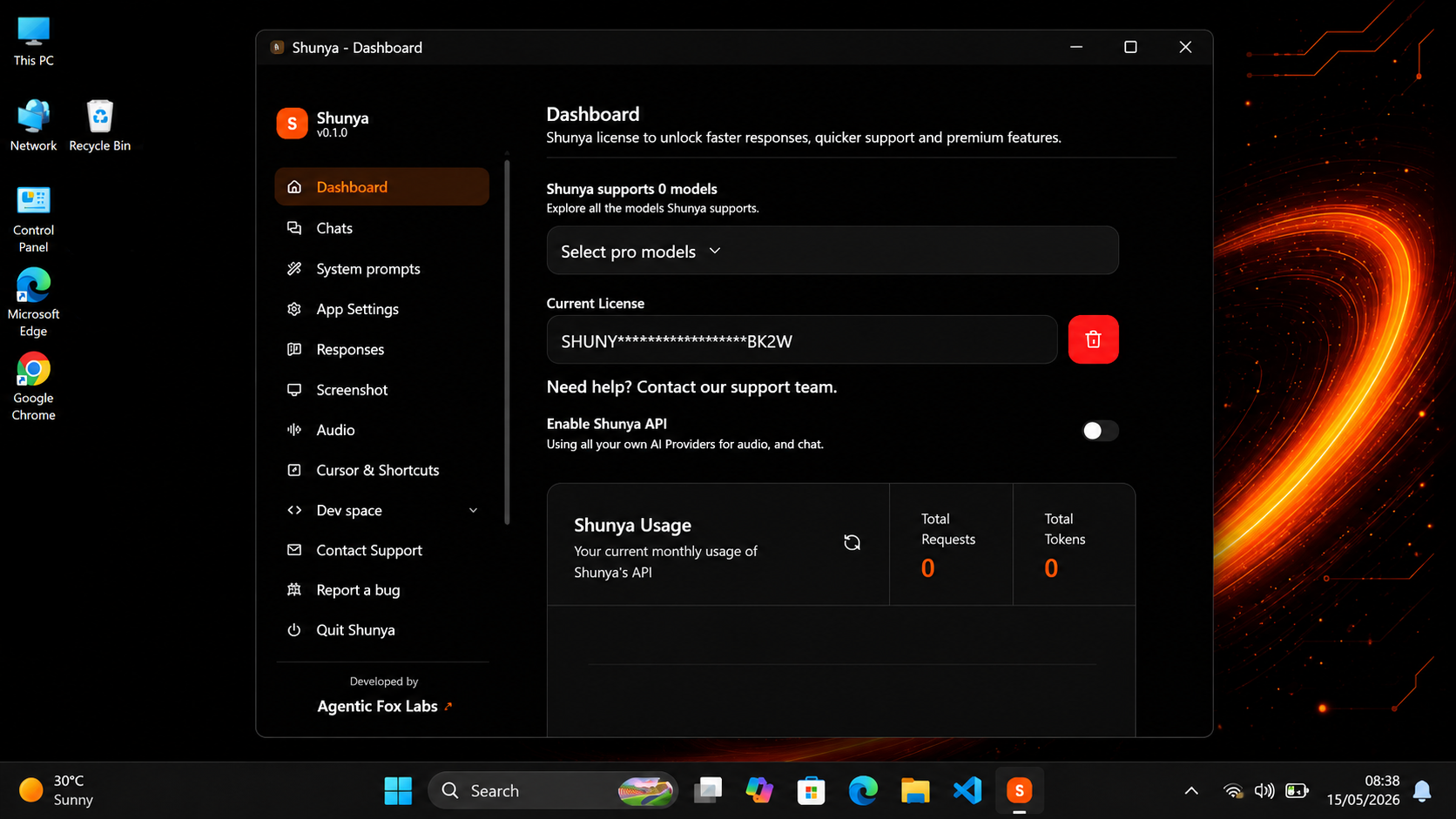Select Report a bug
1456x819 pixels.
(x=381, y=590)
